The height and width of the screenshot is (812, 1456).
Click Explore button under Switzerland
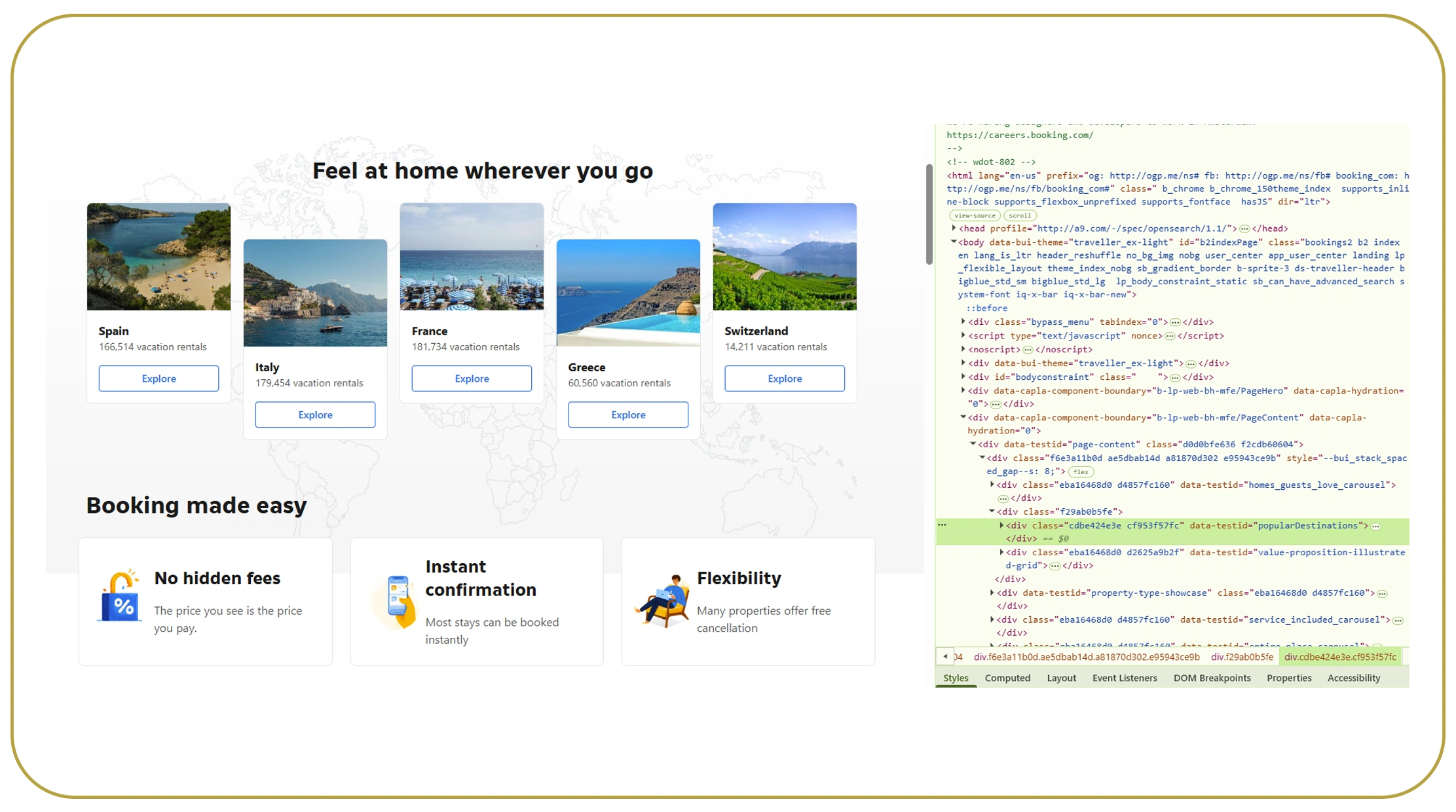coord(785,378)
